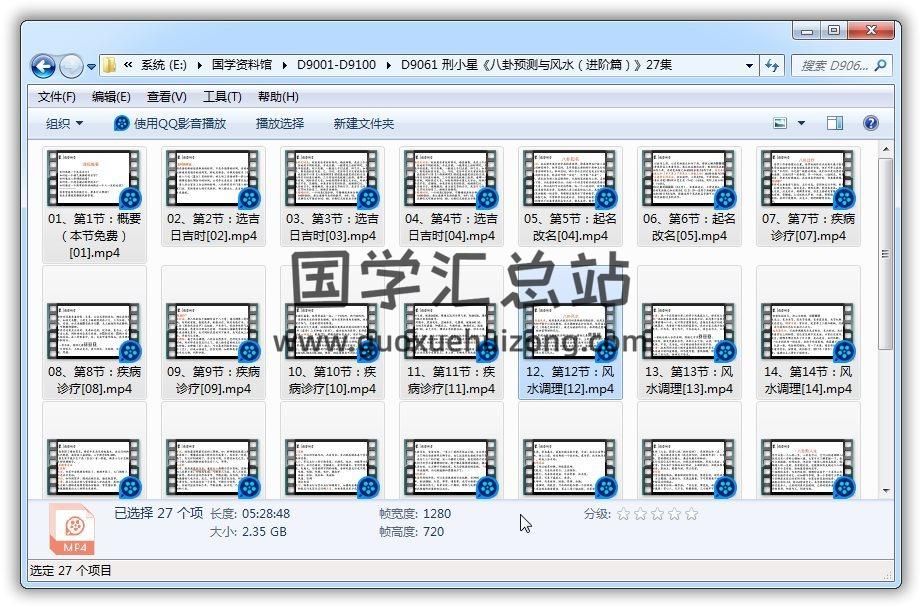Open the 工具(T) menu
Screen dimensions: 922x609
[x=222, y=96]
